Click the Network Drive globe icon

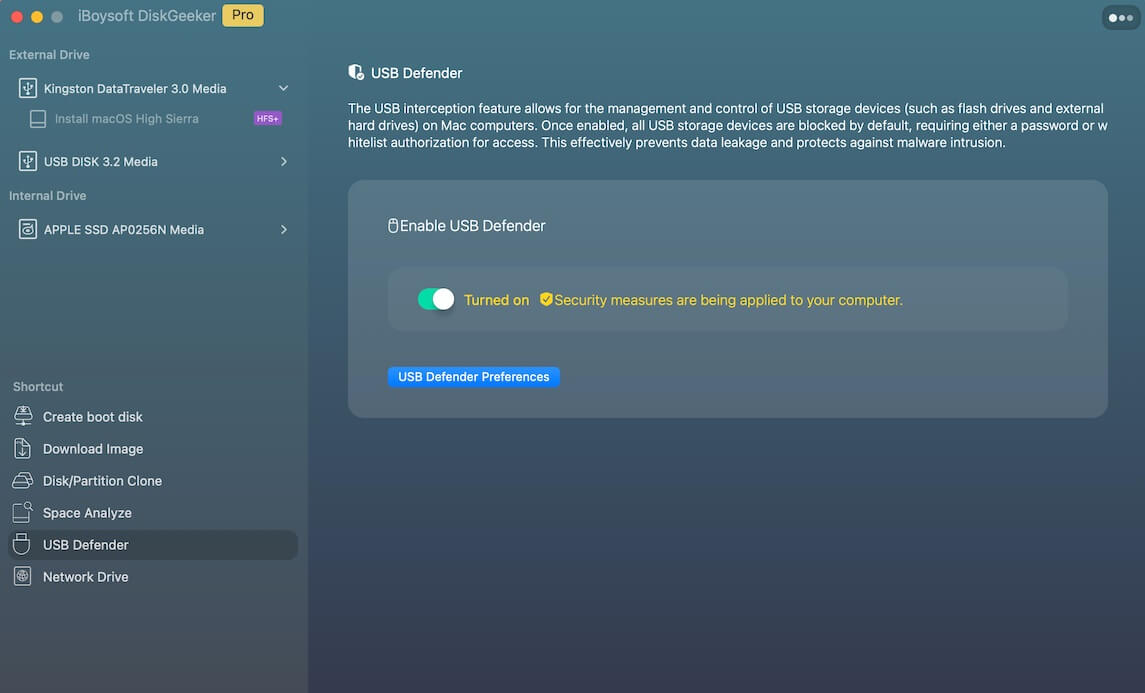coord(23,577)
